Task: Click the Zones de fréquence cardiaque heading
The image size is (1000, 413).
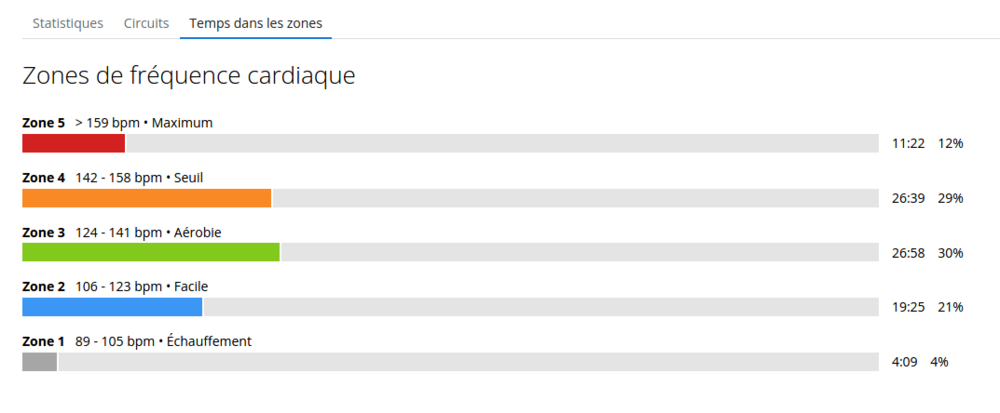Action: tap(189, 76)
